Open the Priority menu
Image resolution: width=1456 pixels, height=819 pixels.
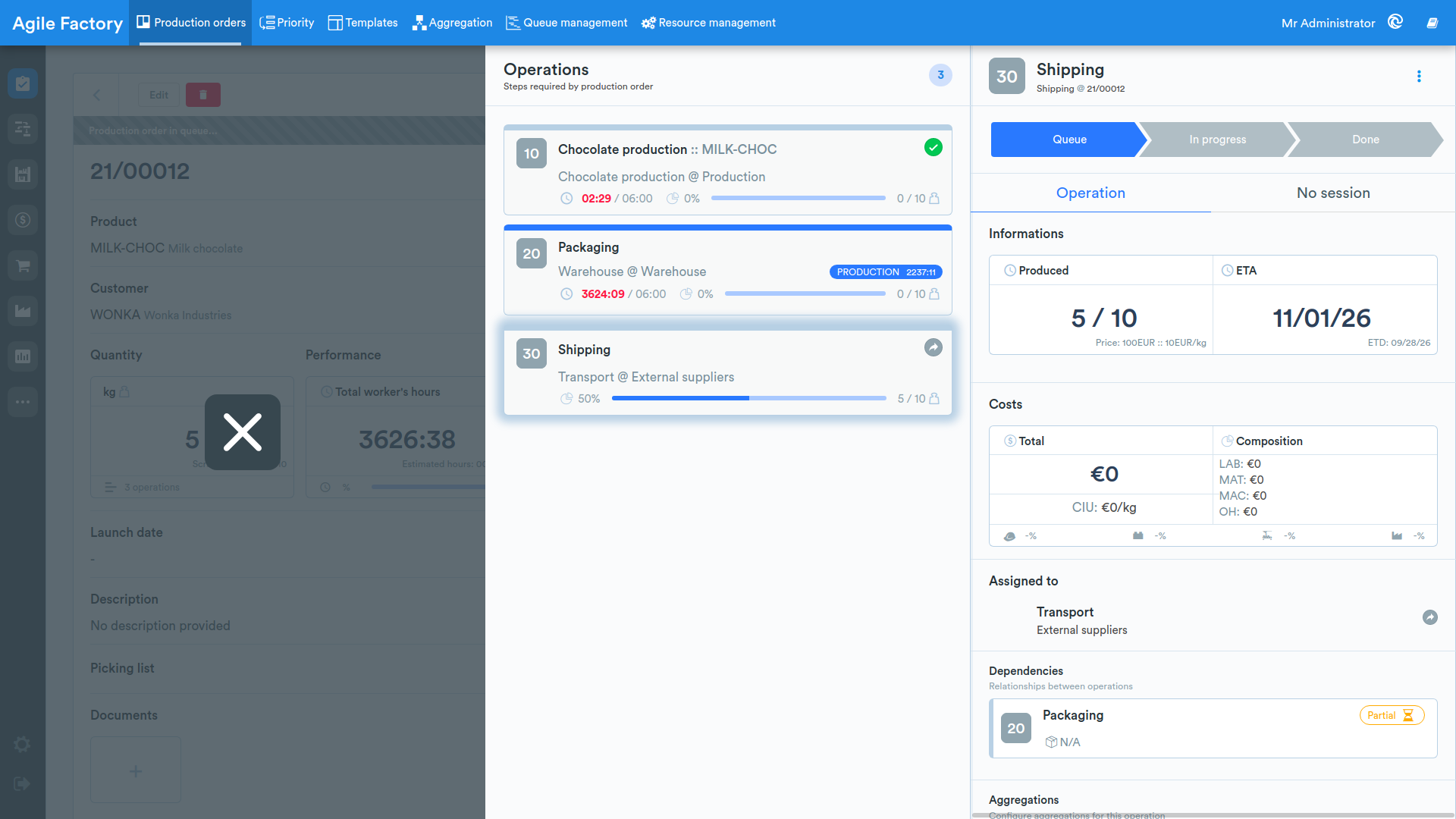(287, 23)
